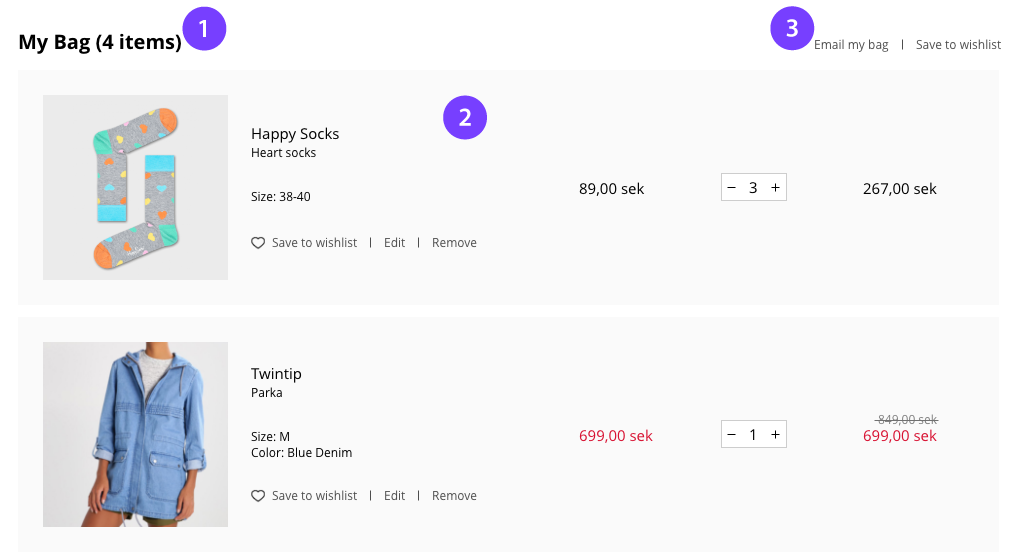Save Twintip Parka to wishlist

tap(314, 496)
